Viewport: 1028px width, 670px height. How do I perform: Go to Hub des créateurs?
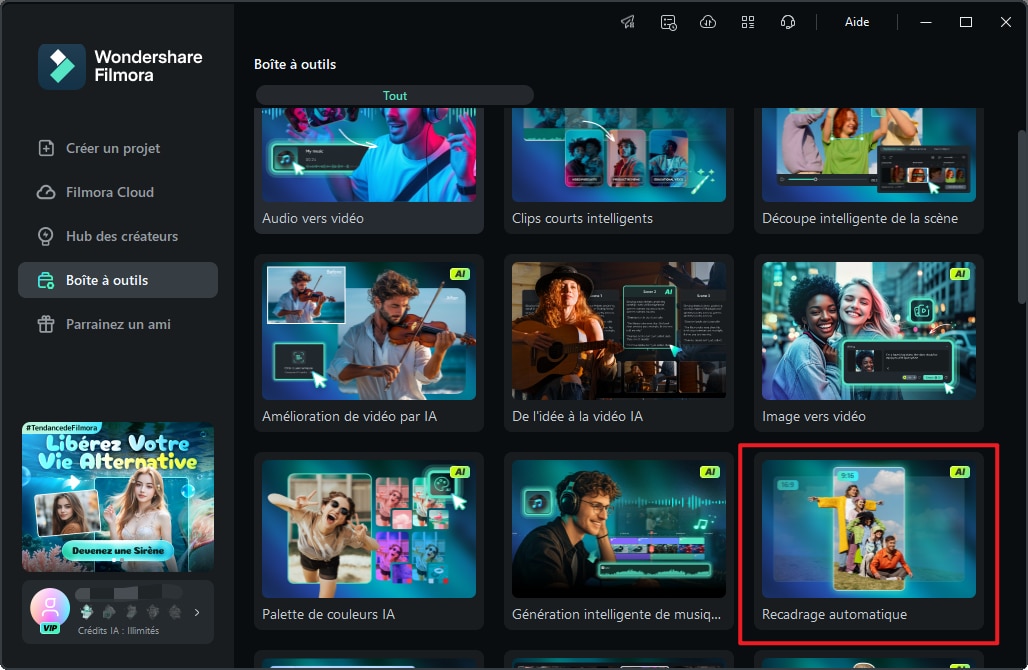(x=118, y=236)
